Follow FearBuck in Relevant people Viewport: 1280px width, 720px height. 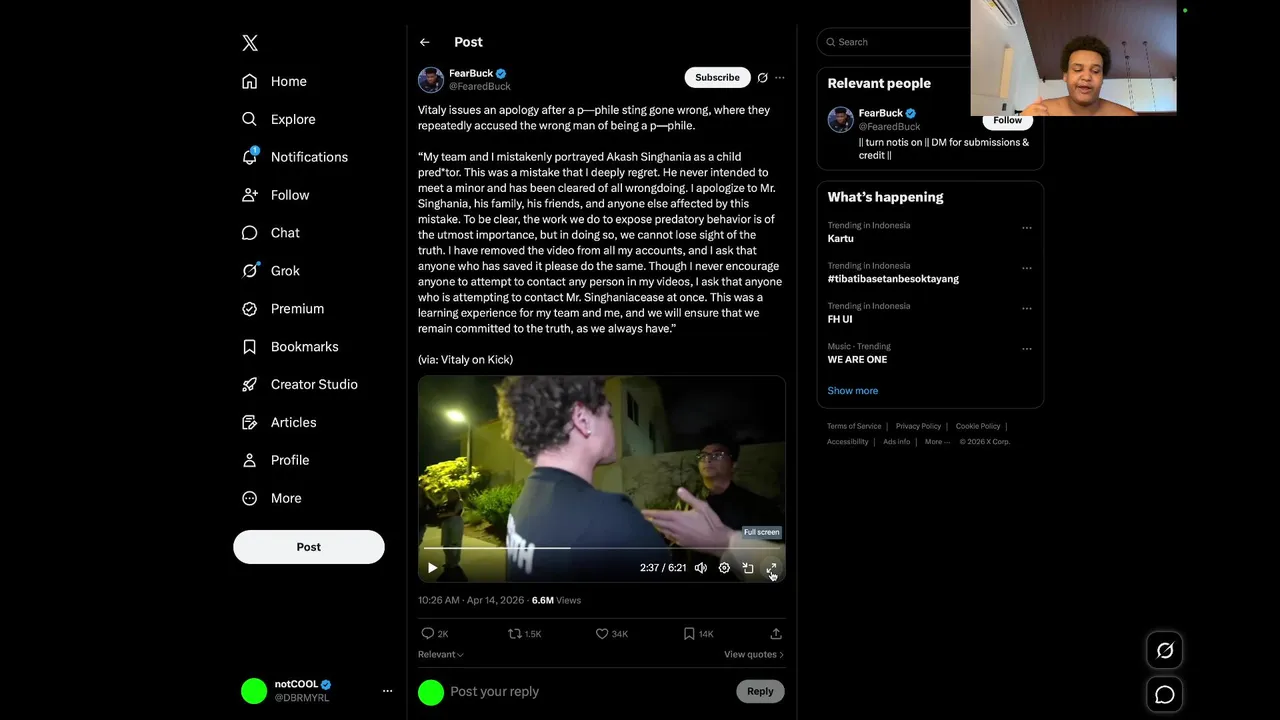coord(1007,120)
